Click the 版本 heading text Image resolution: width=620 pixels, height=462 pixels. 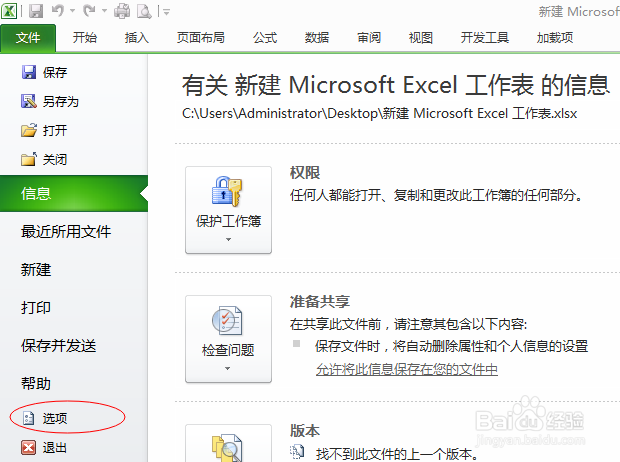coord(305,431)
